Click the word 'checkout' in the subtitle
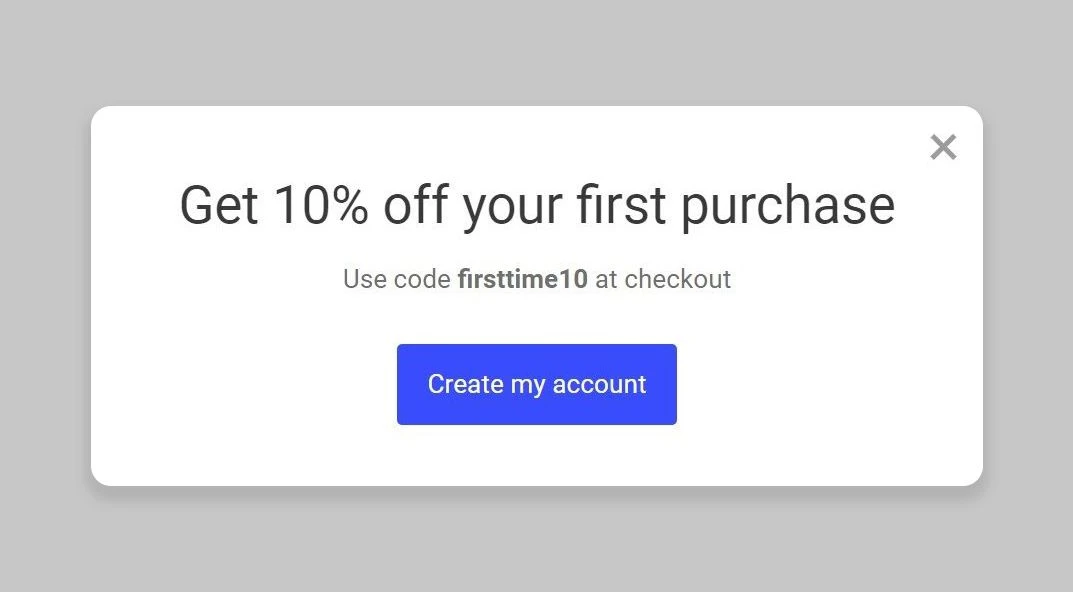 coord(678,279)
